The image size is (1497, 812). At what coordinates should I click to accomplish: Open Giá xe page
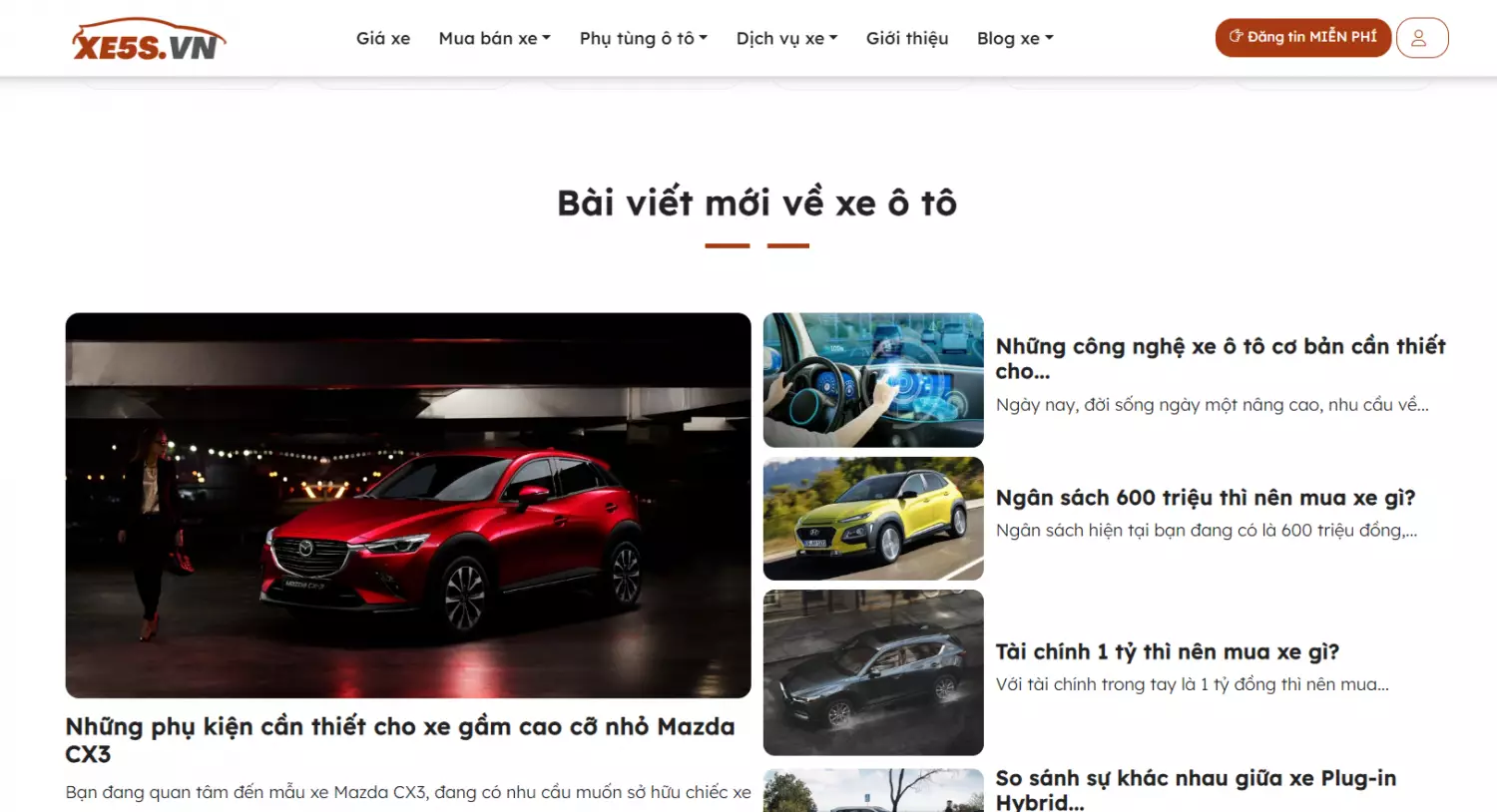click(383, 38)
